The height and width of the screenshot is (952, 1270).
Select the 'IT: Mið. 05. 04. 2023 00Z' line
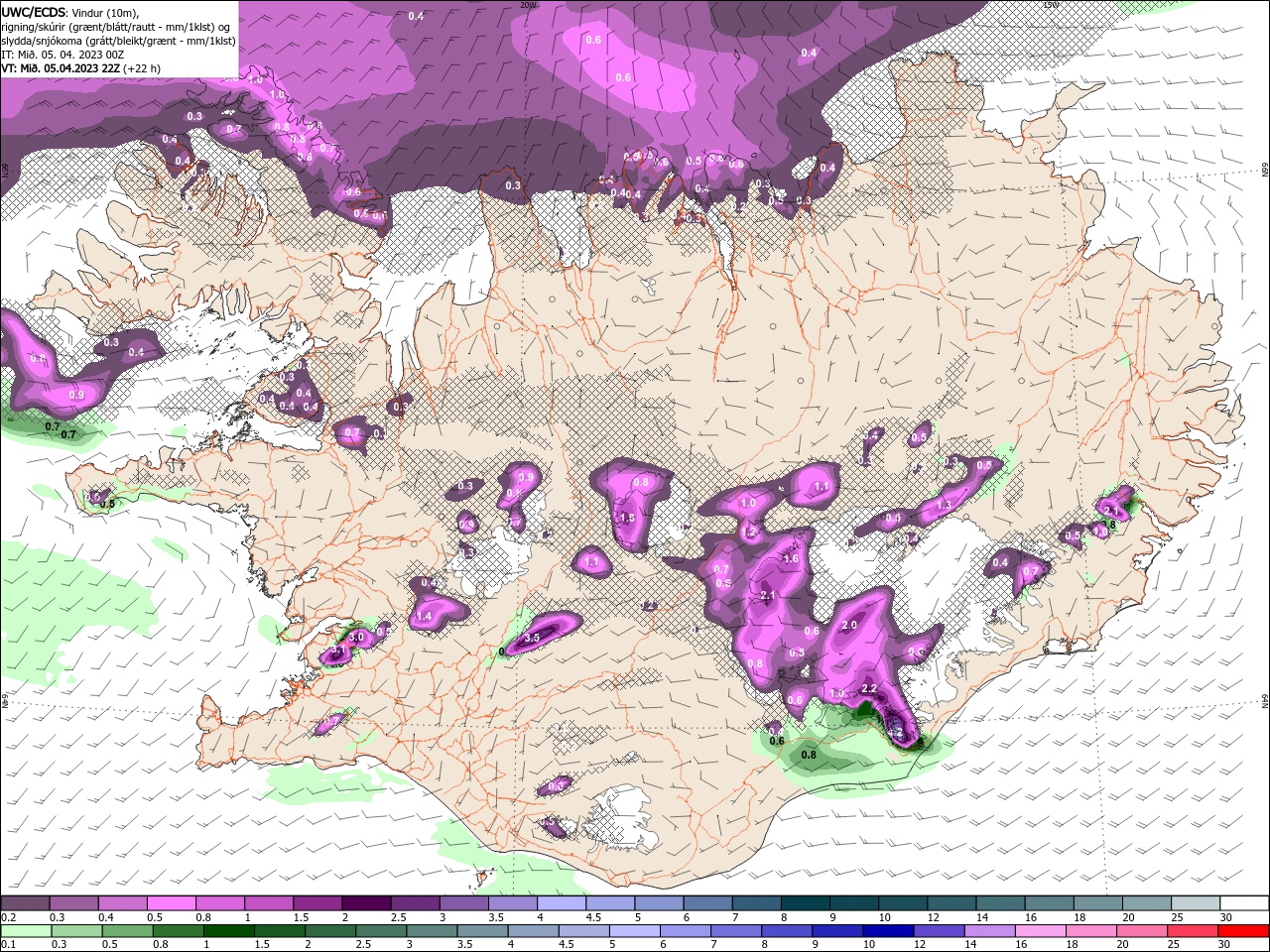[x=63, y=55]
